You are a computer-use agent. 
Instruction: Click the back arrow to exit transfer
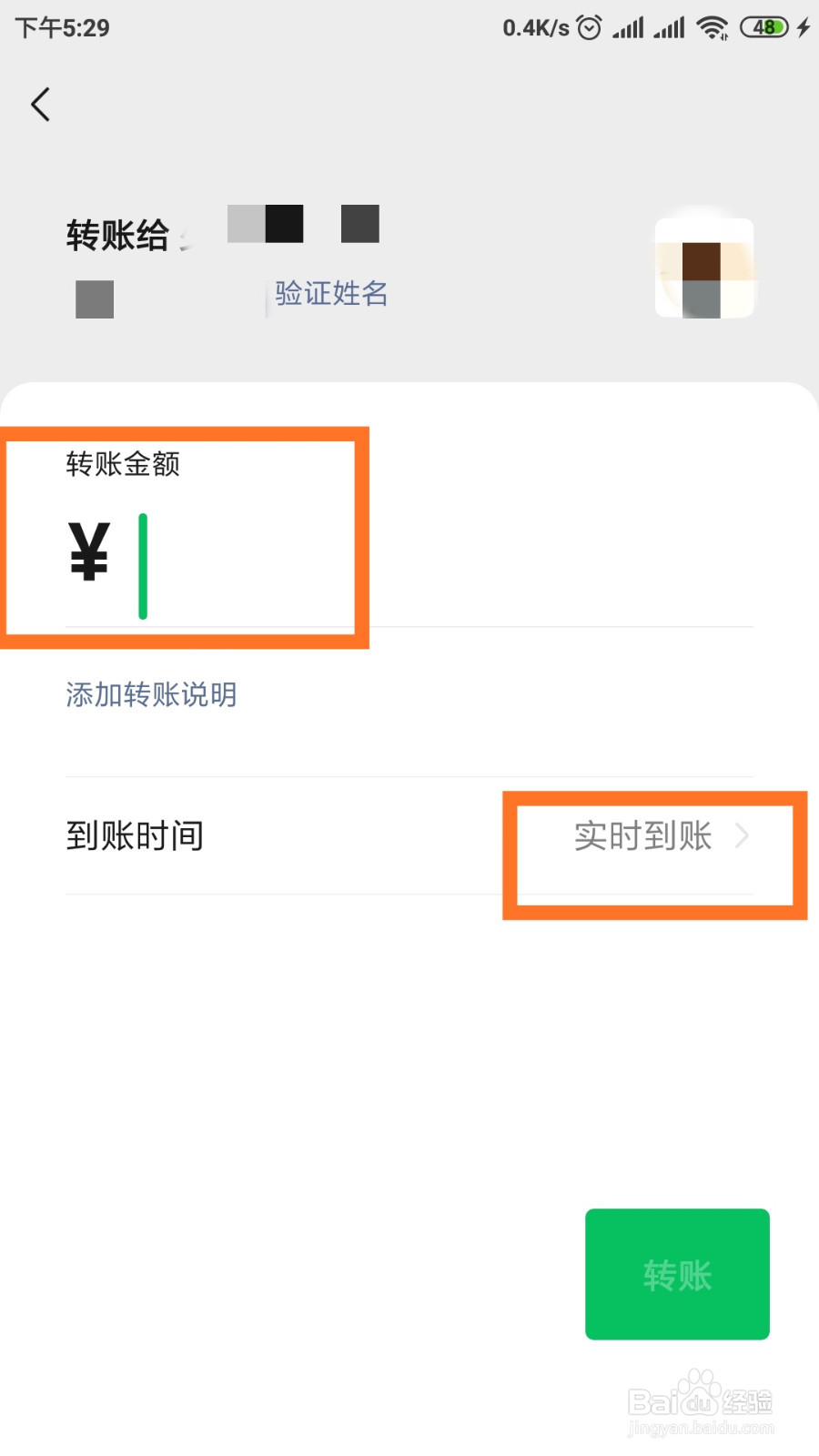[40, 105]
